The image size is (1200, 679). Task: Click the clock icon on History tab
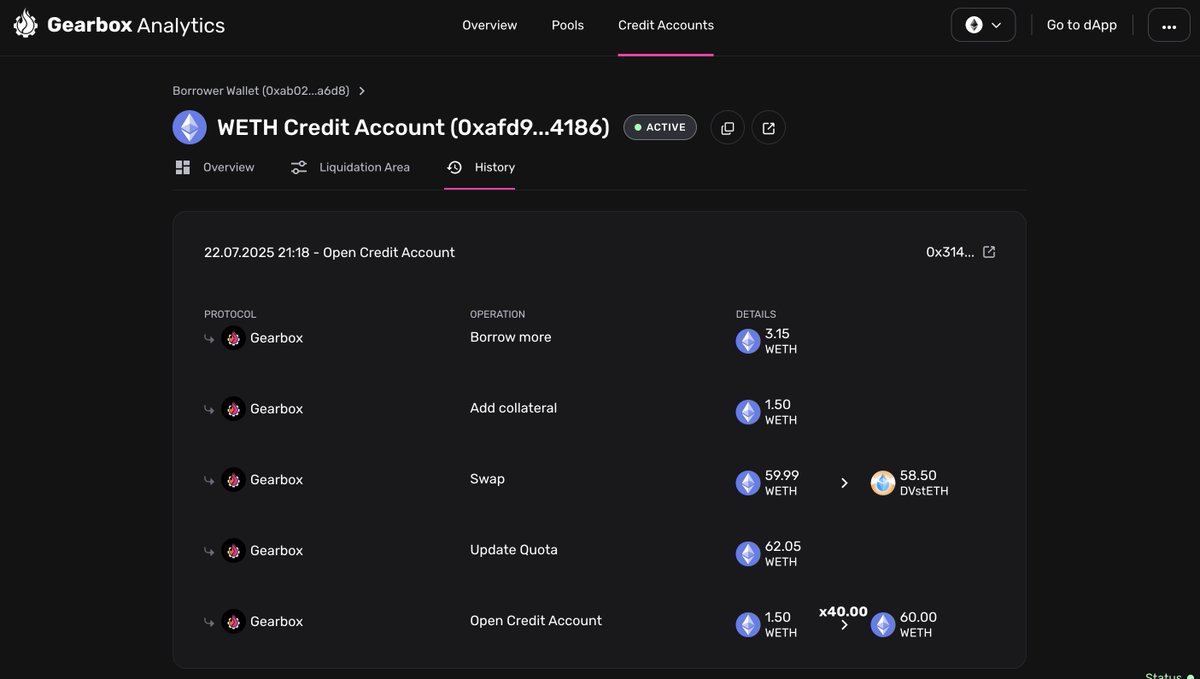[454, 167]
